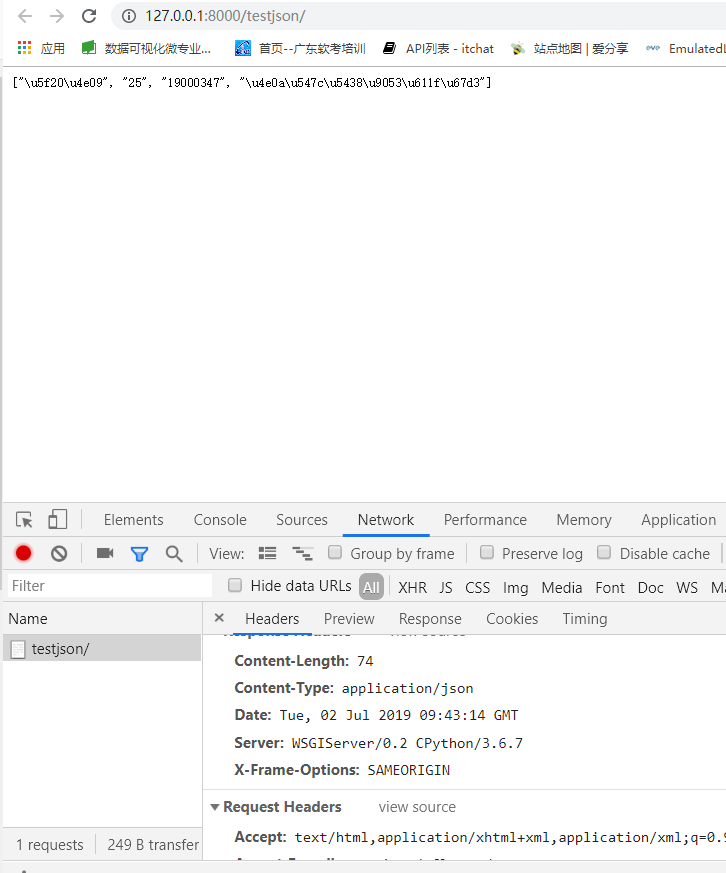This screenshot has height=873, width=726.
Task: Open network search magnifier
Action: pos(174,554)
